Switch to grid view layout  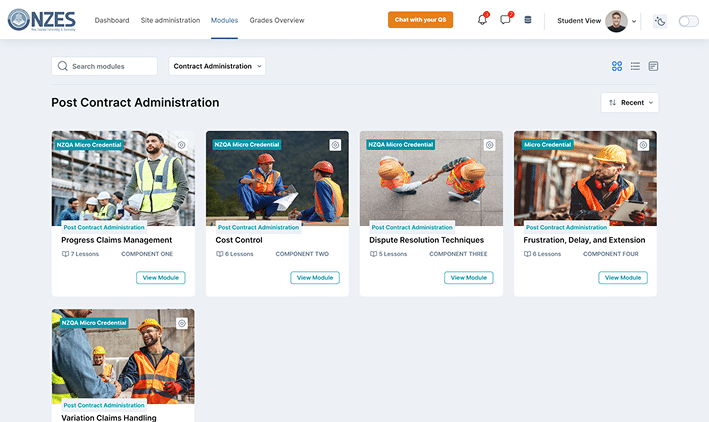point(617,66)
